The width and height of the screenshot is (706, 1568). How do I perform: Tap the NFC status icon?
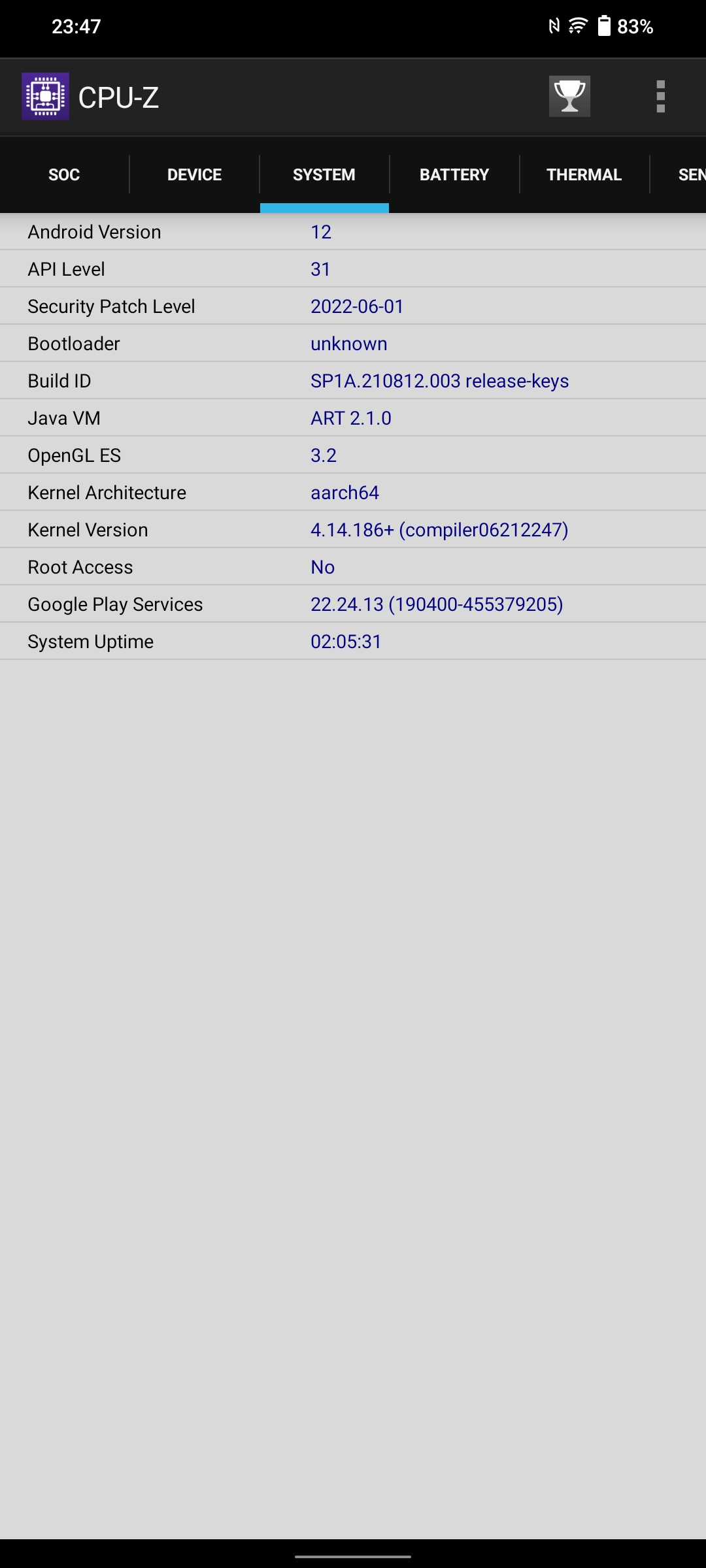[x=554, y=26]
